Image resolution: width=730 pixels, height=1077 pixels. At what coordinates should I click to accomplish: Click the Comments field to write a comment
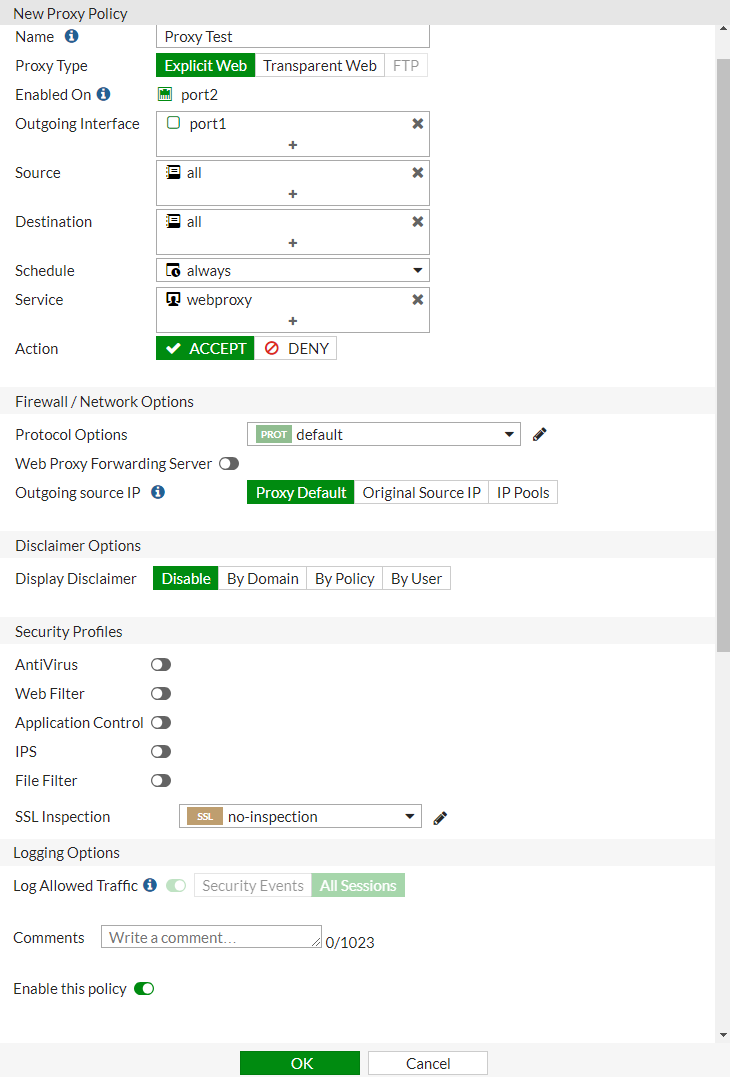pos(210,936)
